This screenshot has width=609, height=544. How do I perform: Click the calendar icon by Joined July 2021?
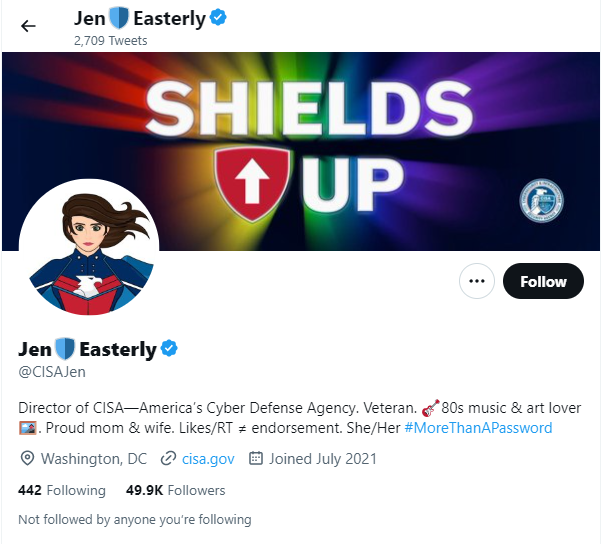(x=256, y=458)
